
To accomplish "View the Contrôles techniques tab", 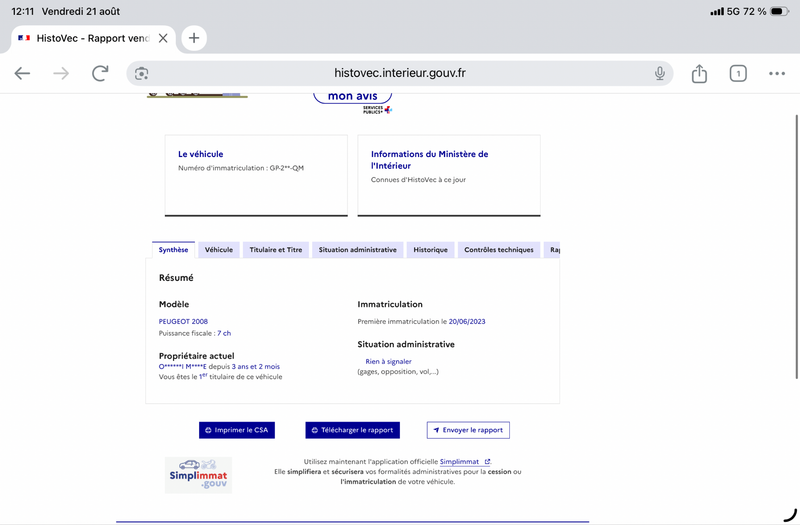I will pos(499,249).
